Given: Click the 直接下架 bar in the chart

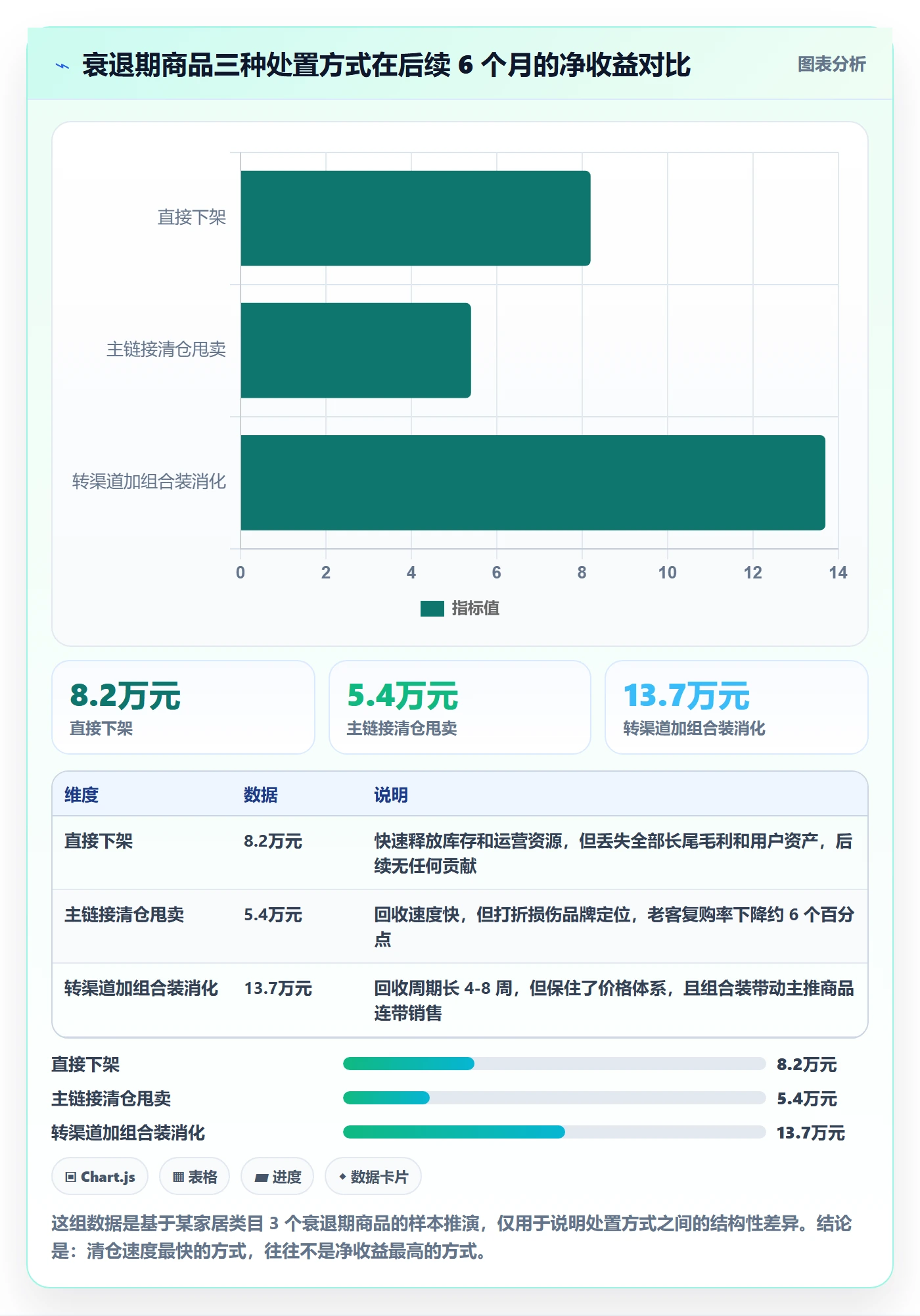Looking at the screenshot, I should [415, 218].
